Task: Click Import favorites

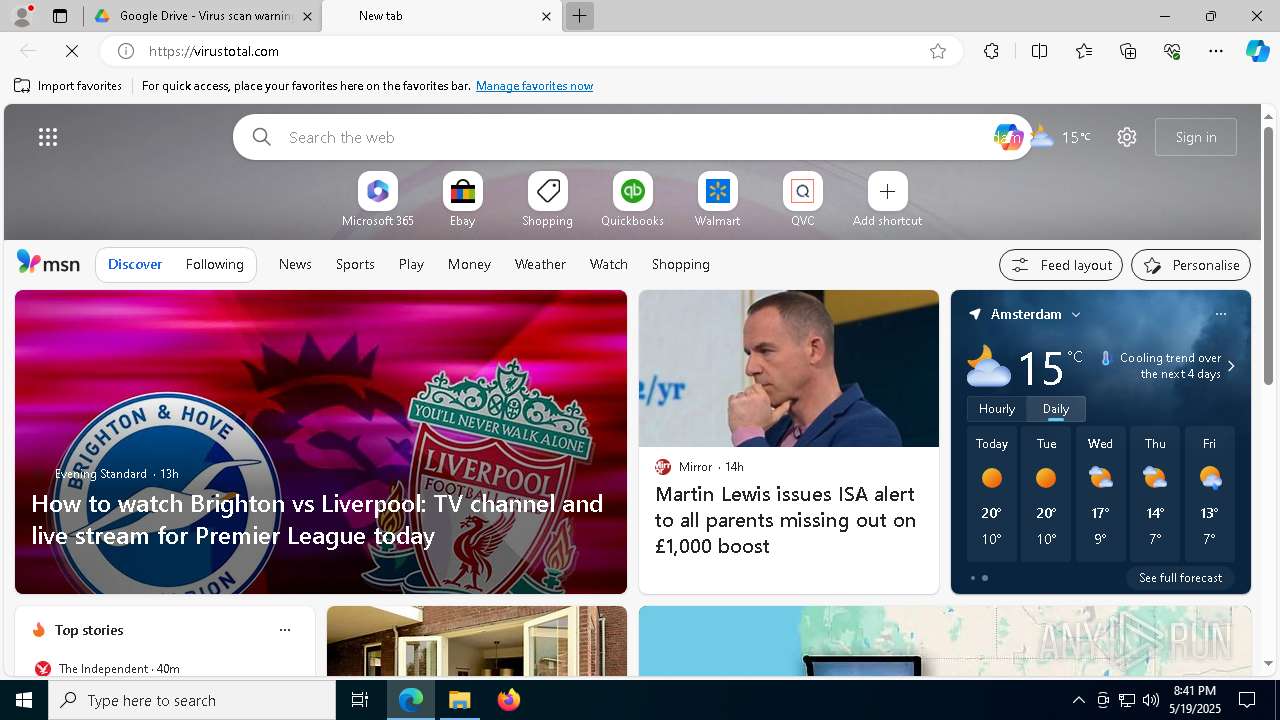Action: point(68,86)
